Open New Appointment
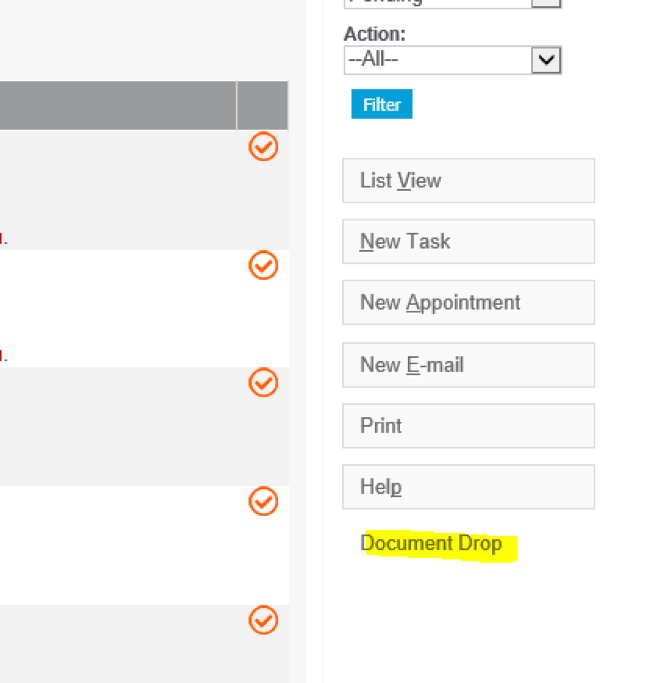 468,303
